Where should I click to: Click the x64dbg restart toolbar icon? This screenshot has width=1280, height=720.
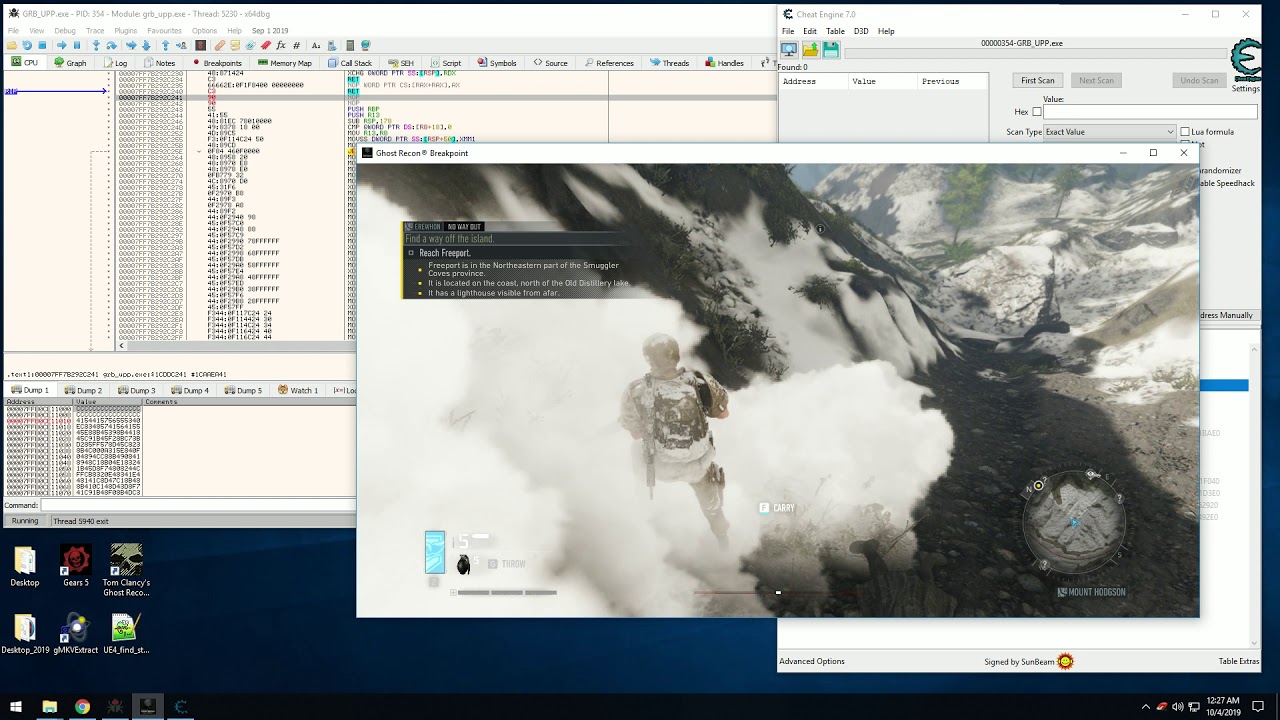coord(27,45)
